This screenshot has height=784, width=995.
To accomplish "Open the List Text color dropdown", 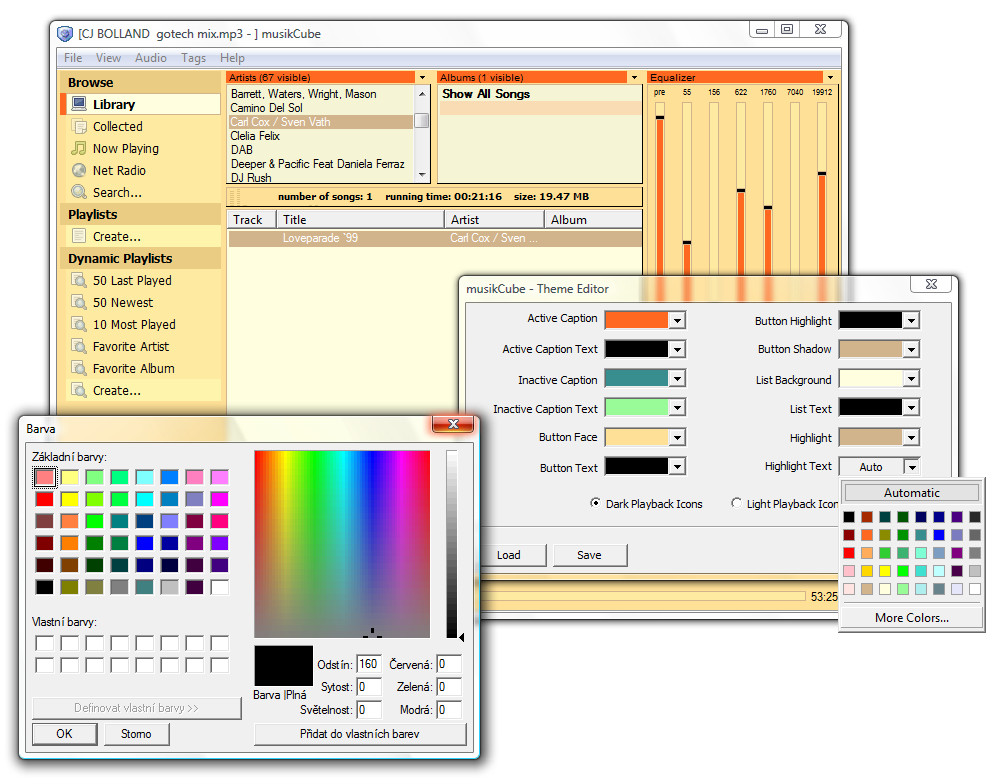I will click(911, 408).
